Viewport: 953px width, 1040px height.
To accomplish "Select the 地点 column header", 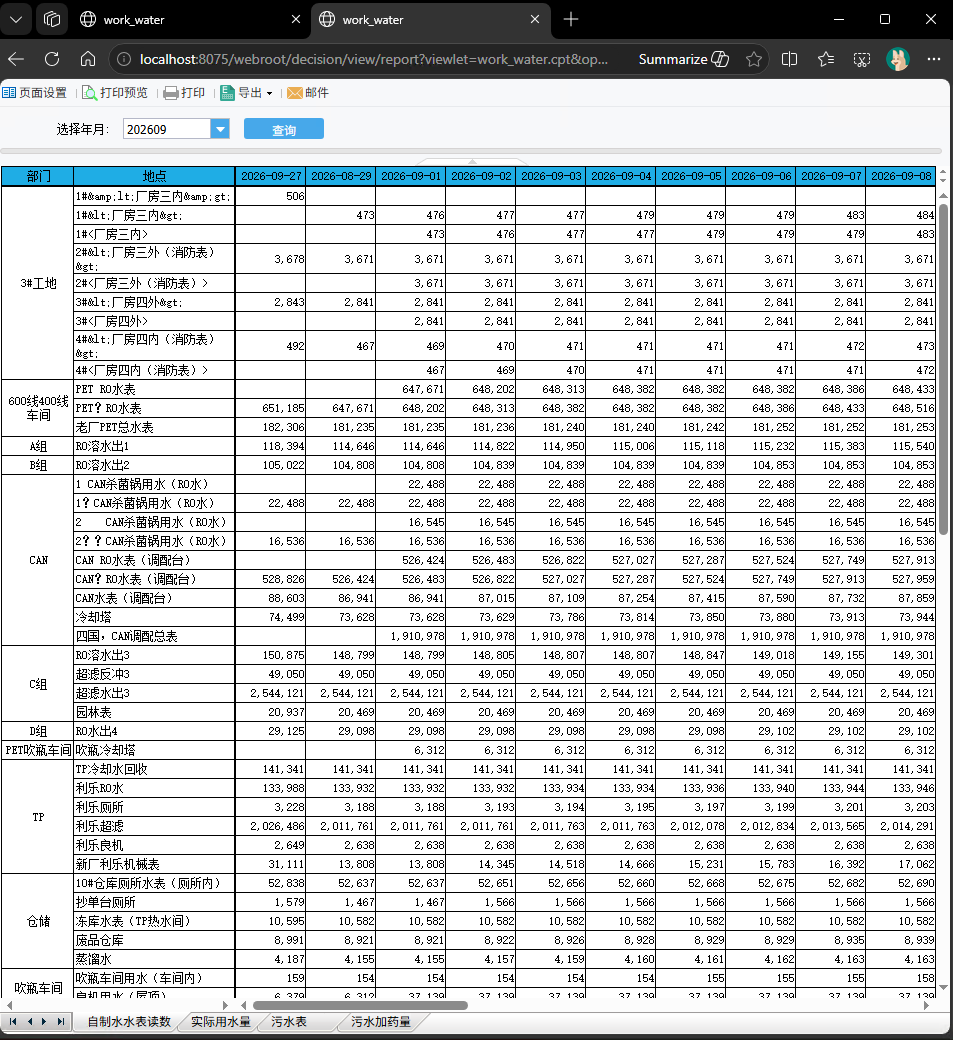I will click(155, 176).
